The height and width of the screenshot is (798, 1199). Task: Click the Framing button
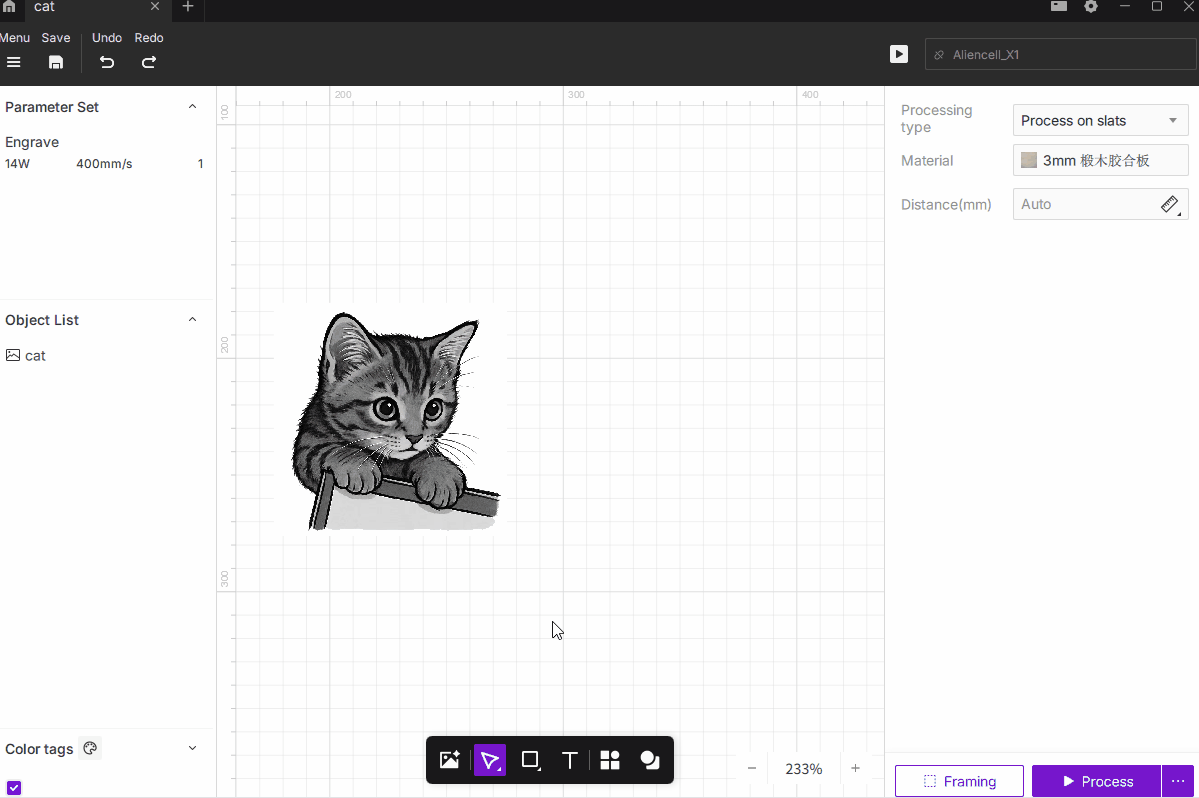click(959, 781)
